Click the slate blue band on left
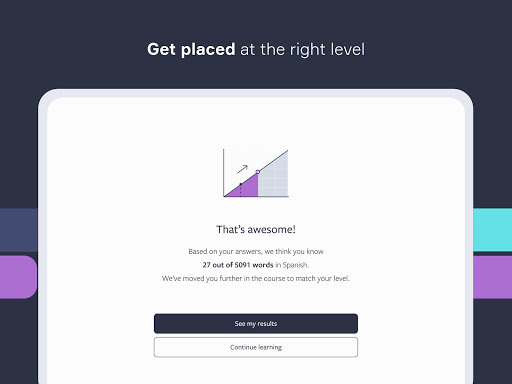Image resolution: width=512 pixels, height=384 pixels. pyautogui.click(x=19, y=230)
